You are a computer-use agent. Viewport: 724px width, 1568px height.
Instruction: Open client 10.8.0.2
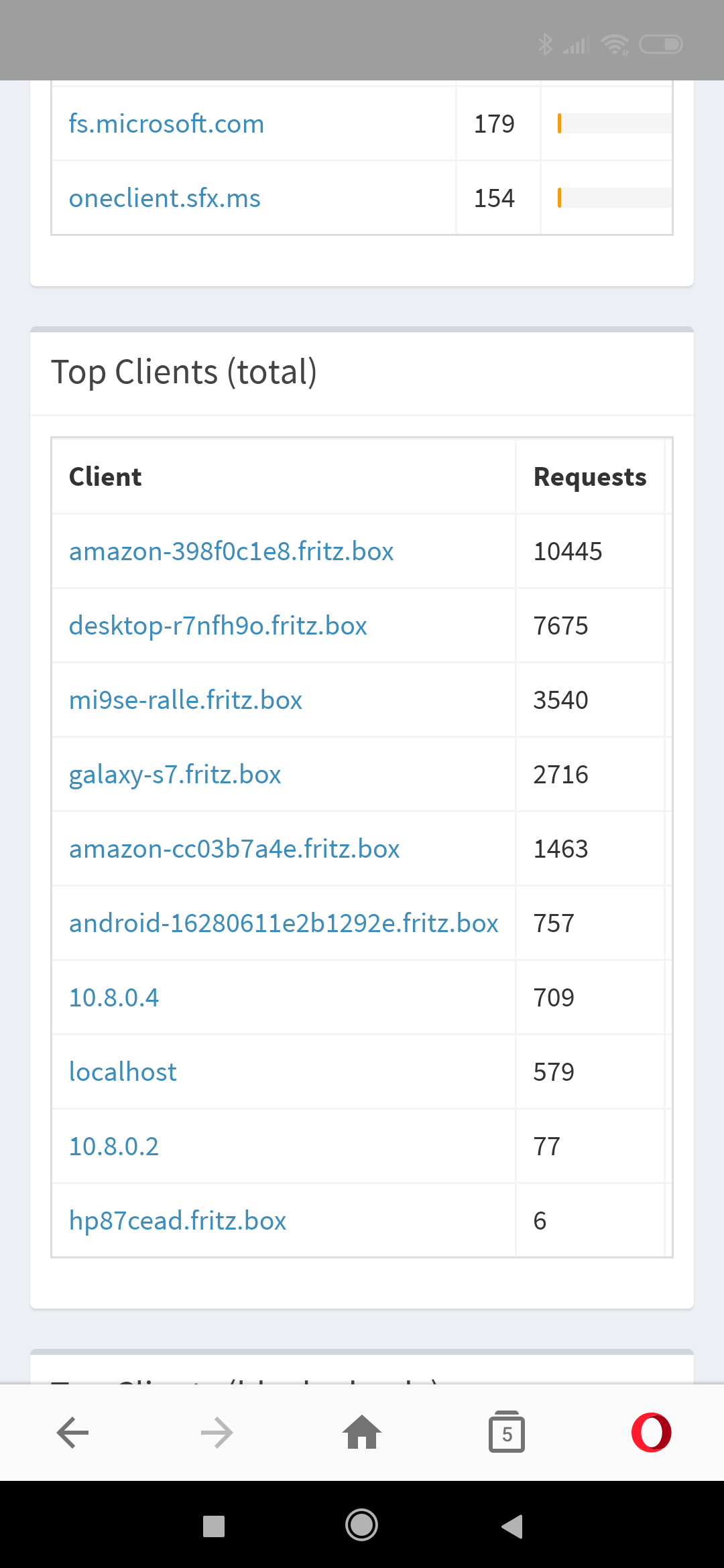(114, 1147)
